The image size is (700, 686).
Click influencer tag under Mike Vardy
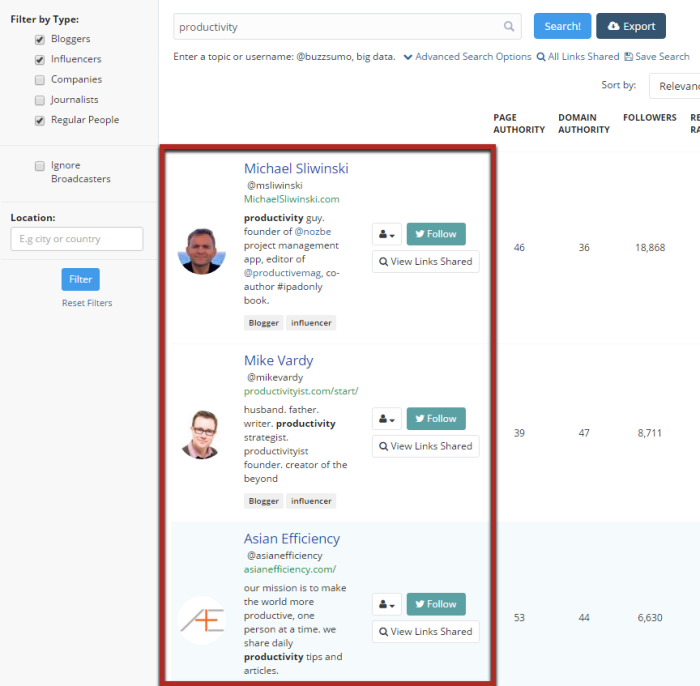tap(311, 501)
